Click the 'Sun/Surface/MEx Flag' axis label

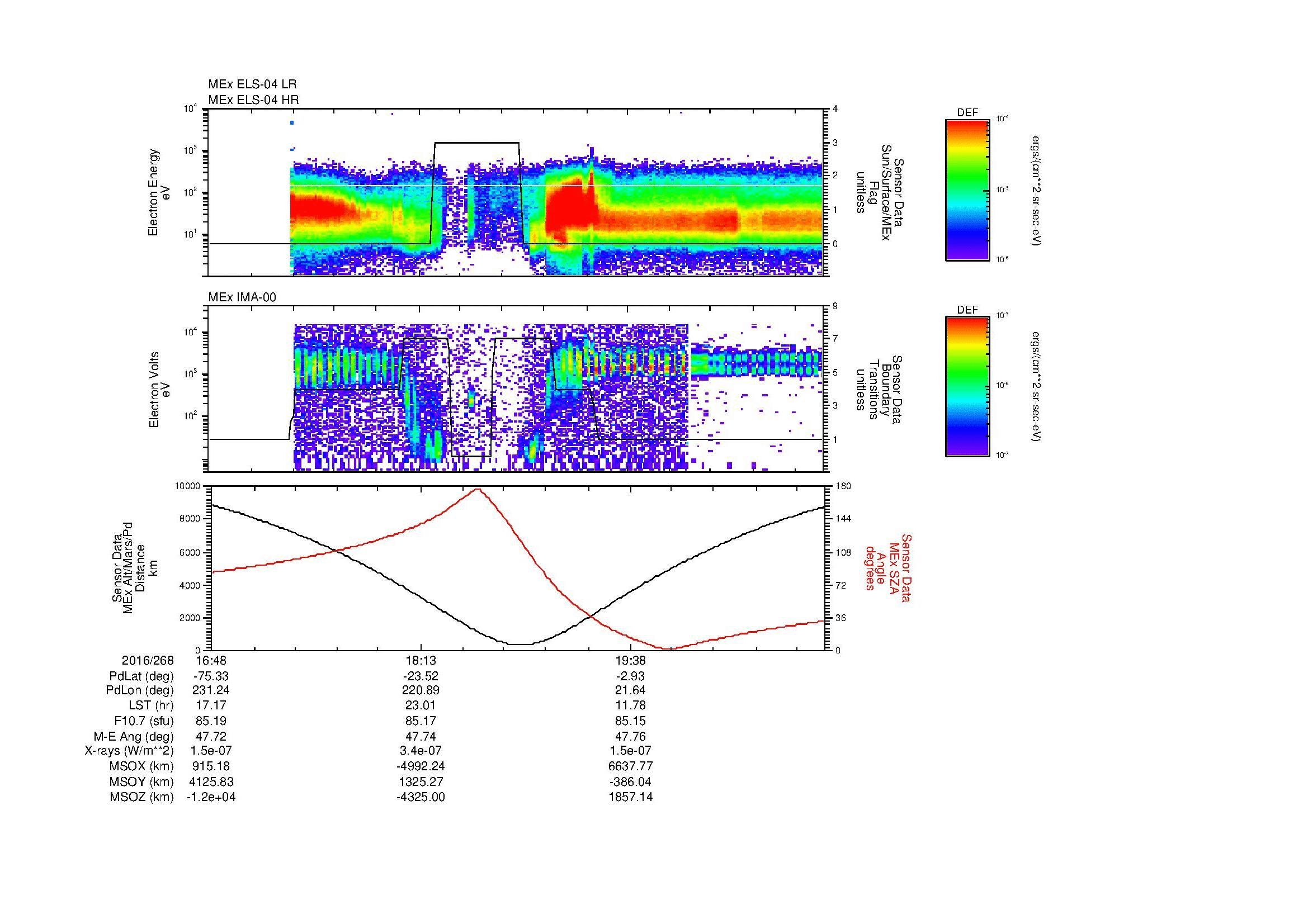tap(880, 192)
